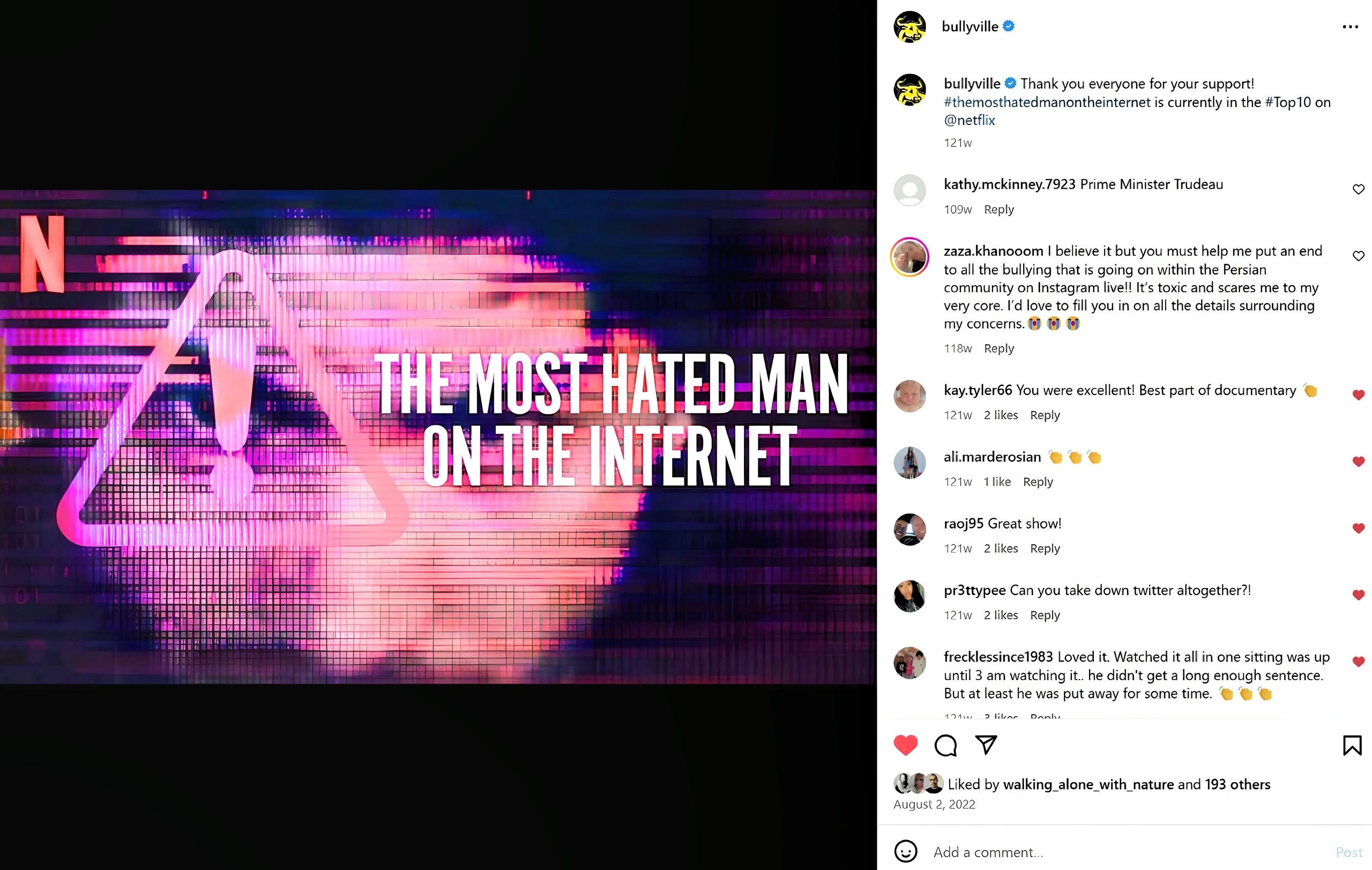1372x870 pixels.
Task: View 2 likes on raoj95's comment
Action: pos(1001,549)
